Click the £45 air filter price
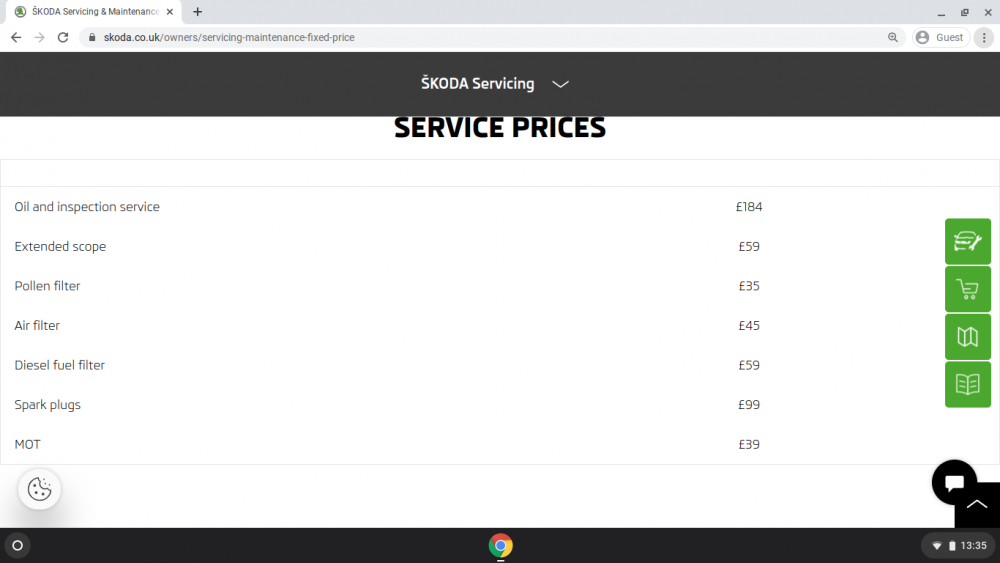Image resolution: width=1000 pixels, height=563 pixels. (749, 325)
